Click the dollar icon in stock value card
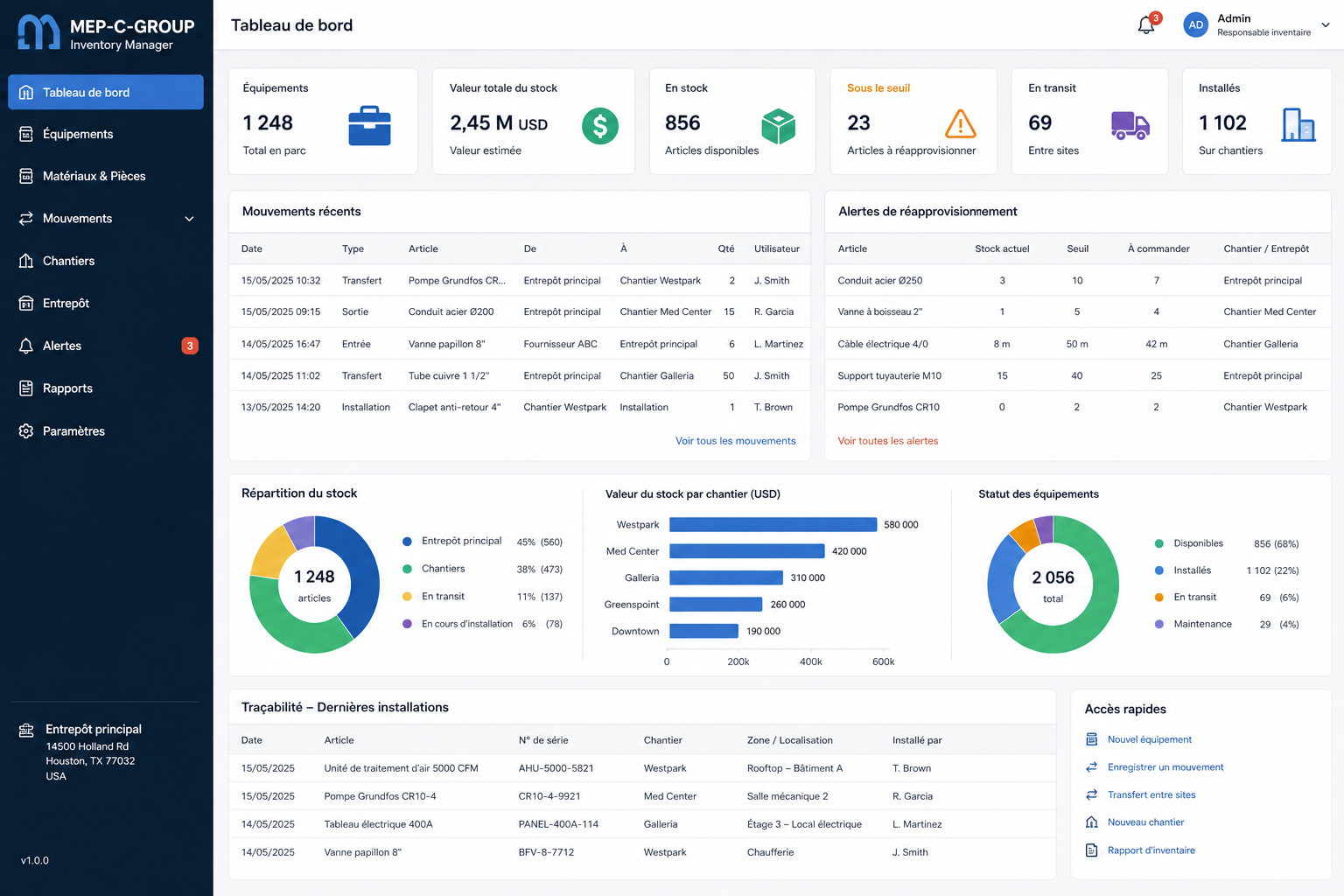 [600, 126]
